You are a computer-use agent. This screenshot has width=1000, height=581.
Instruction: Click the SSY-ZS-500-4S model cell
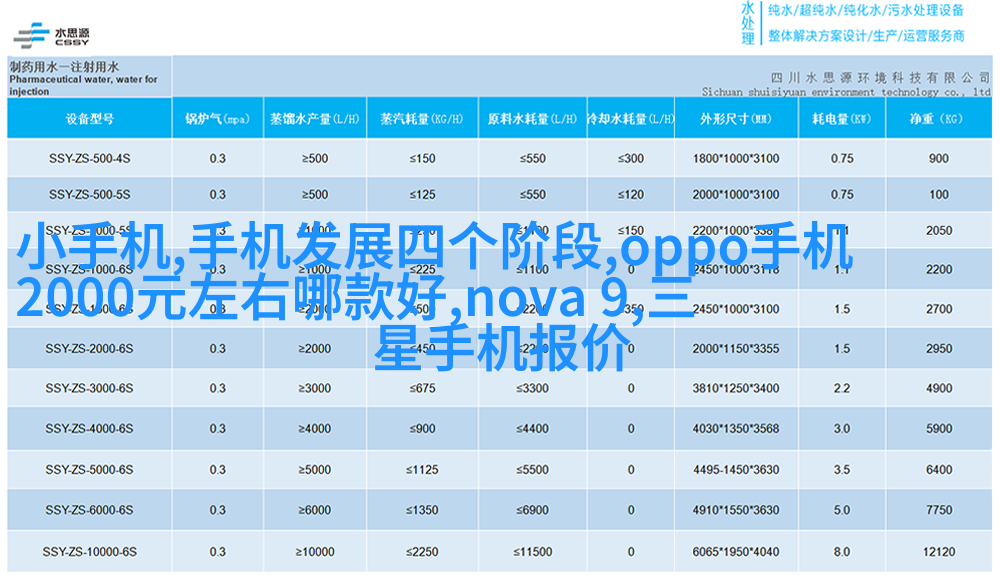90,158
